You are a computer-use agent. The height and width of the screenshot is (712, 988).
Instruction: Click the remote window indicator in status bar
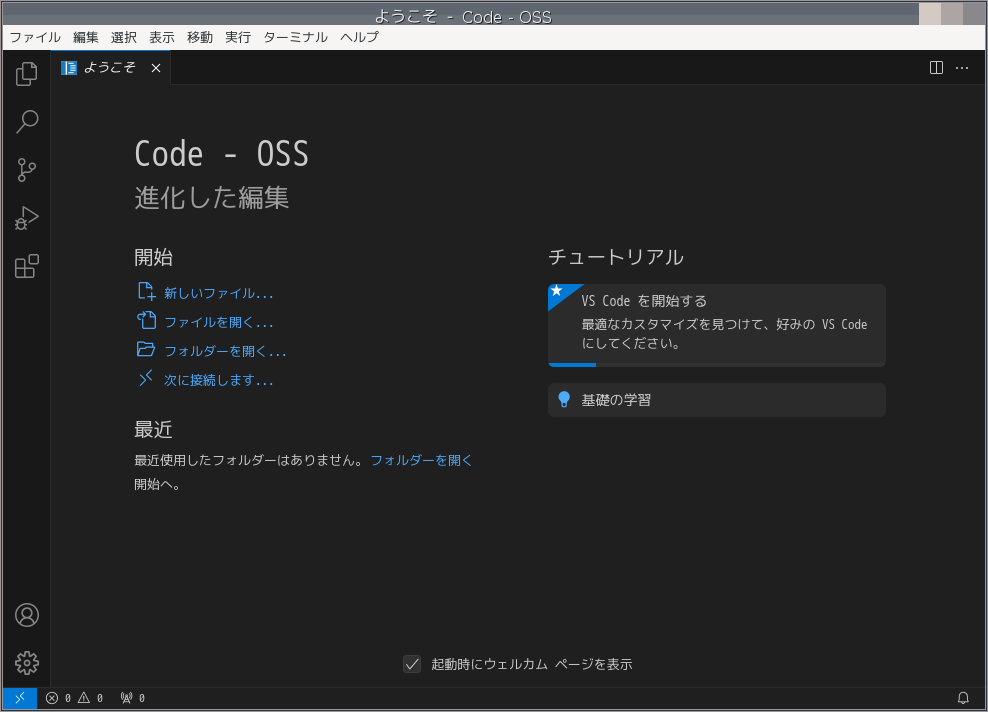pyautogui.click(x=20, y=698)
